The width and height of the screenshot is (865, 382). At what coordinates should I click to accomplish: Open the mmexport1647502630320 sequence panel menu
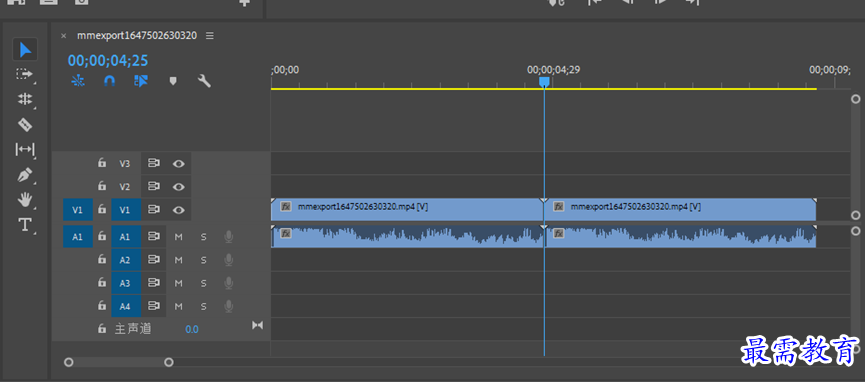tap(210, 36)
